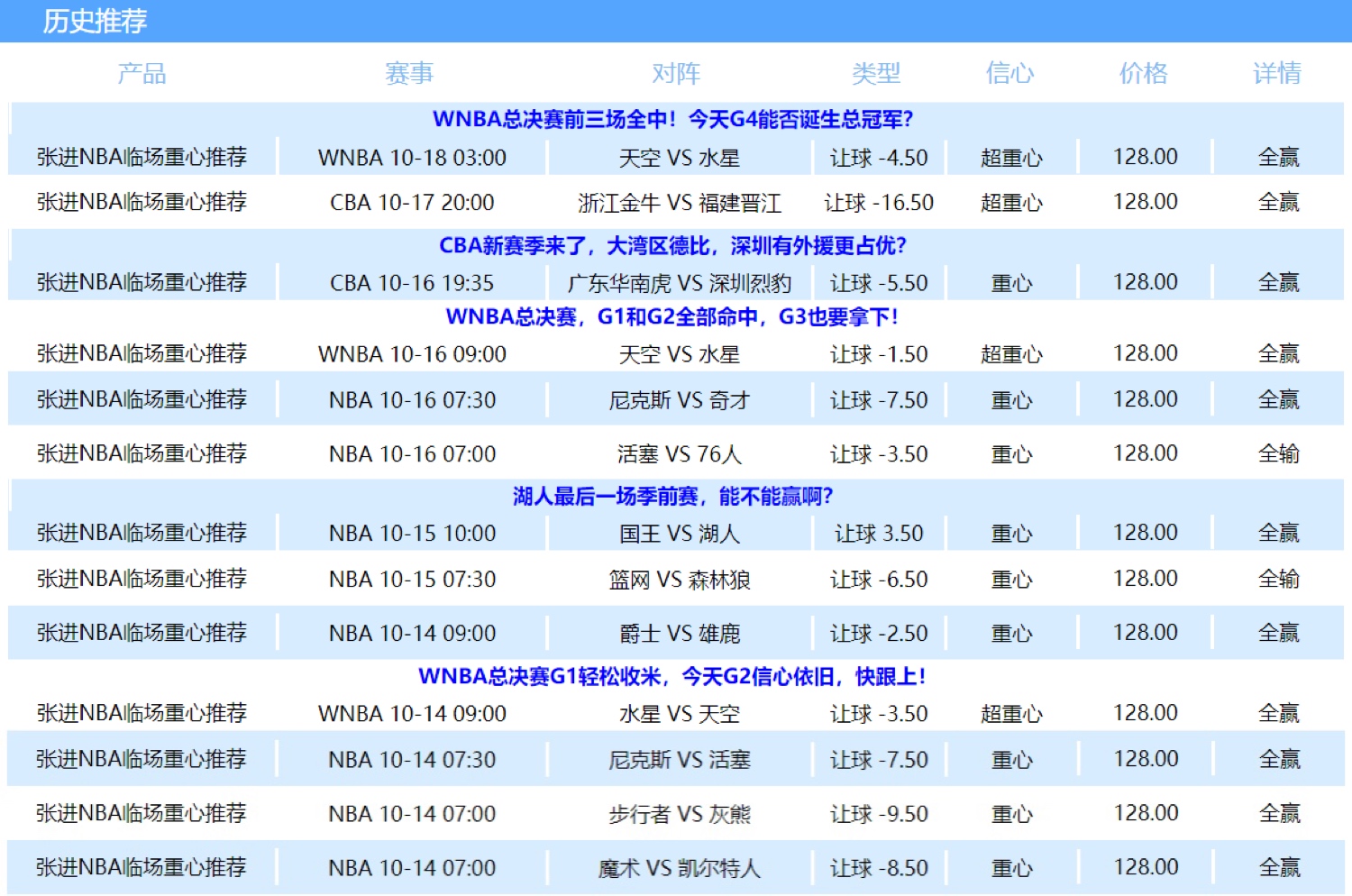The width and height of the screenshot is (1352, 896).
Task: Open link 'WNBA总决赛，G1和G2全部命中，G3也要拿下!'
Action: (672, 316)
